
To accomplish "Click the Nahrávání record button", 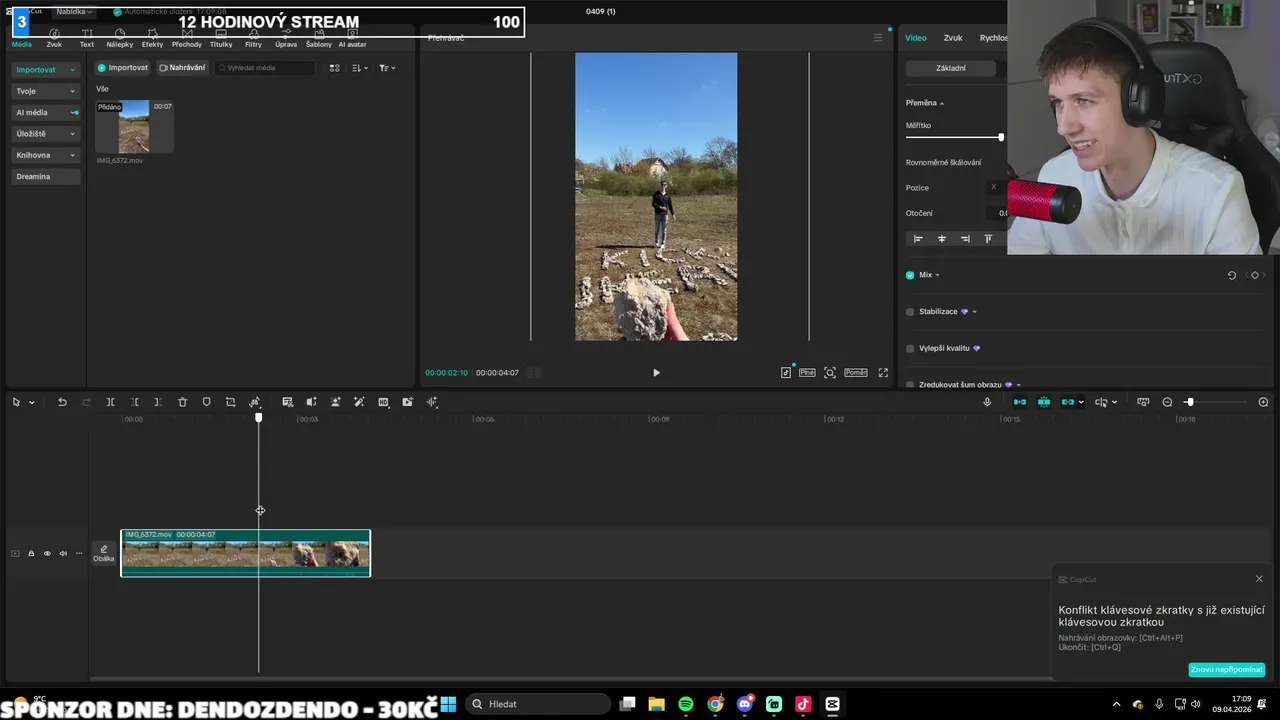I will [x=182, y=68].
